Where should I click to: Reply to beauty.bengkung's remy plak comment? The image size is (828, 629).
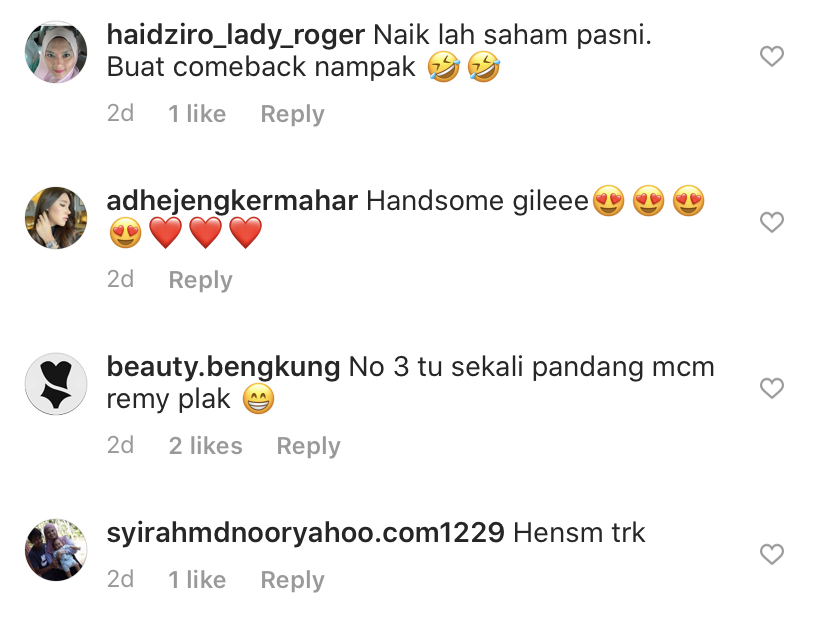tap(308, 446)
